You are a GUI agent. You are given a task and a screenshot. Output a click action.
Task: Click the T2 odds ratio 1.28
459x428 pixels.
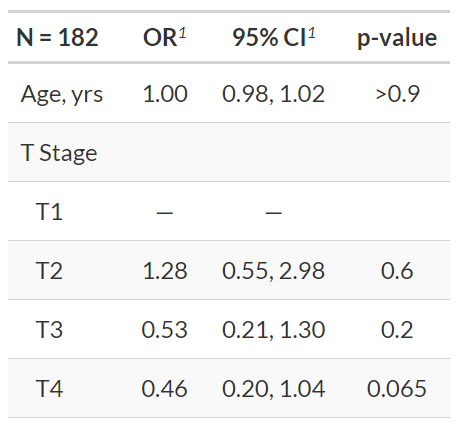tap(165, 271)
